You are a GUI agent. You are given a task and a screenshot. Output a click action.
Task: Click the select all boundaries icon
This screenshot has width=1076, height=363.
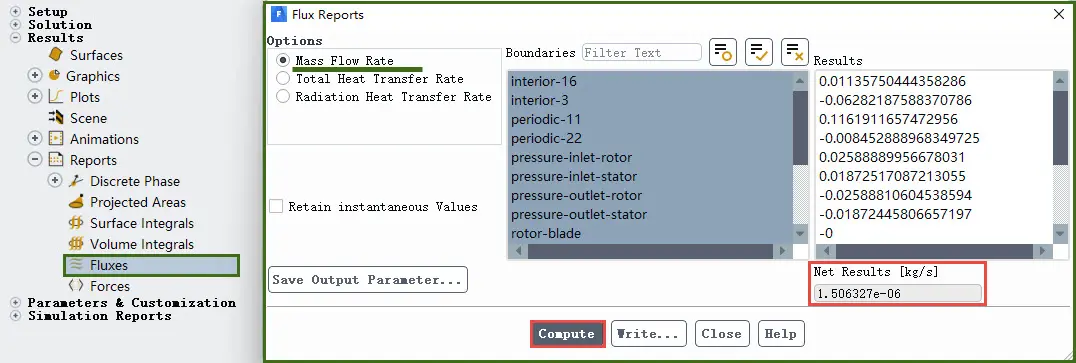click(758, 52)
